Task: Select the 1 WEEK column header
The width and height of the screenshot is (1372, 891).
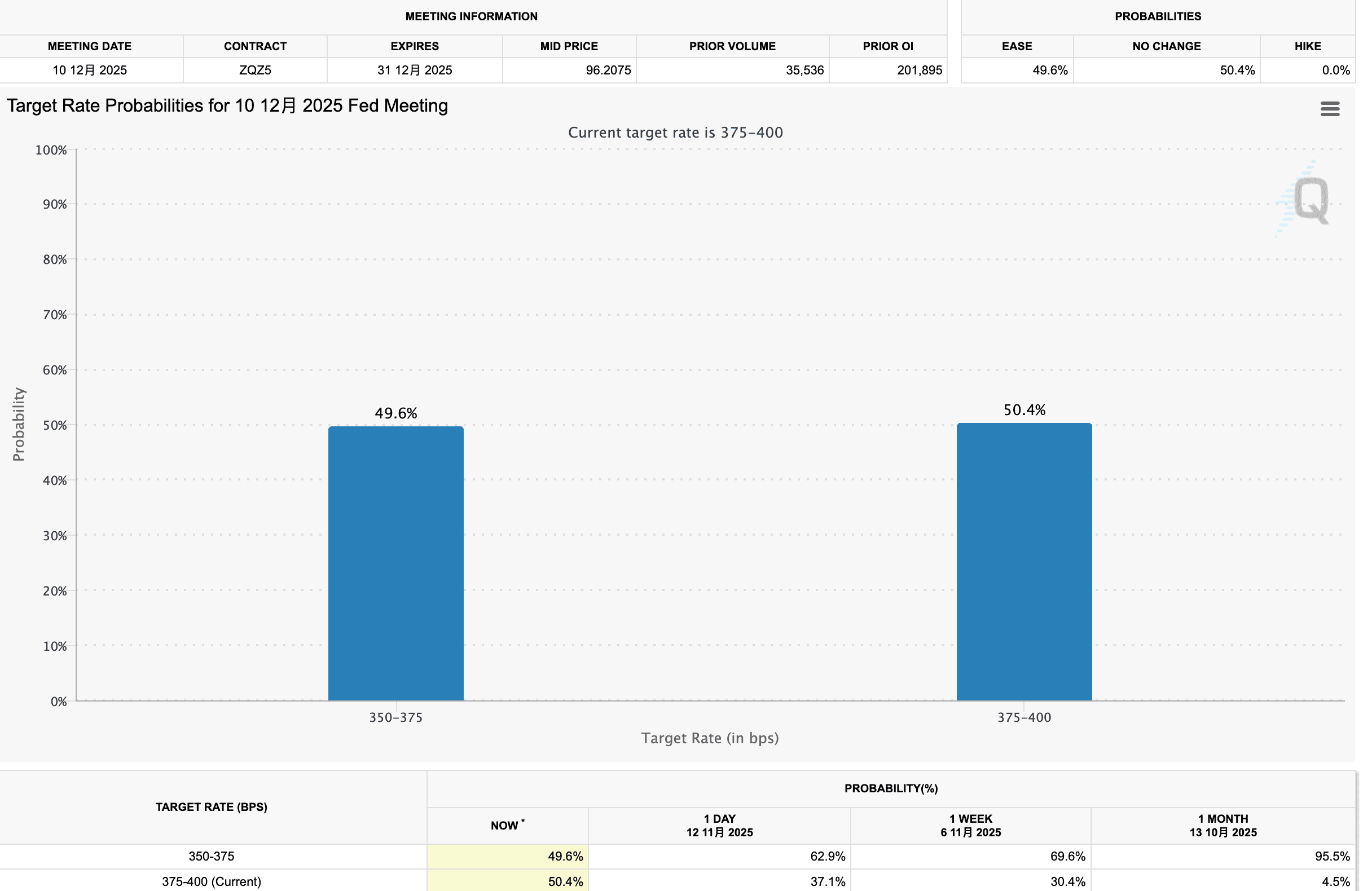Action: pos(970,825)
